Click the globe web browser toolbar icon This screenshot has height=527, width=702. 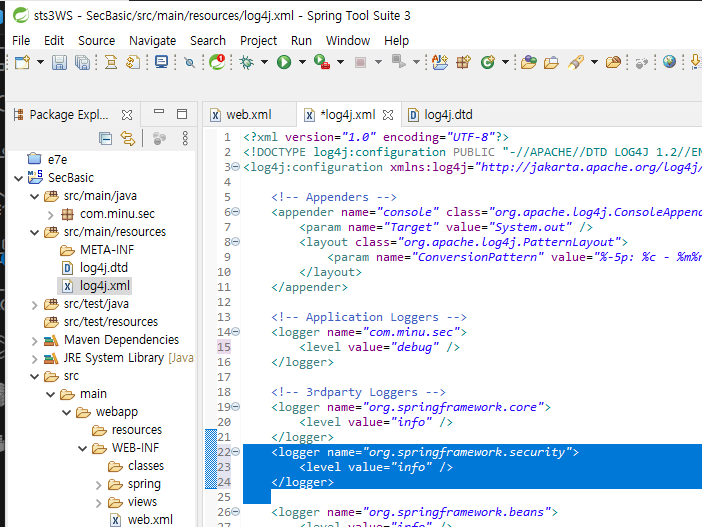[x=669, y=61]
